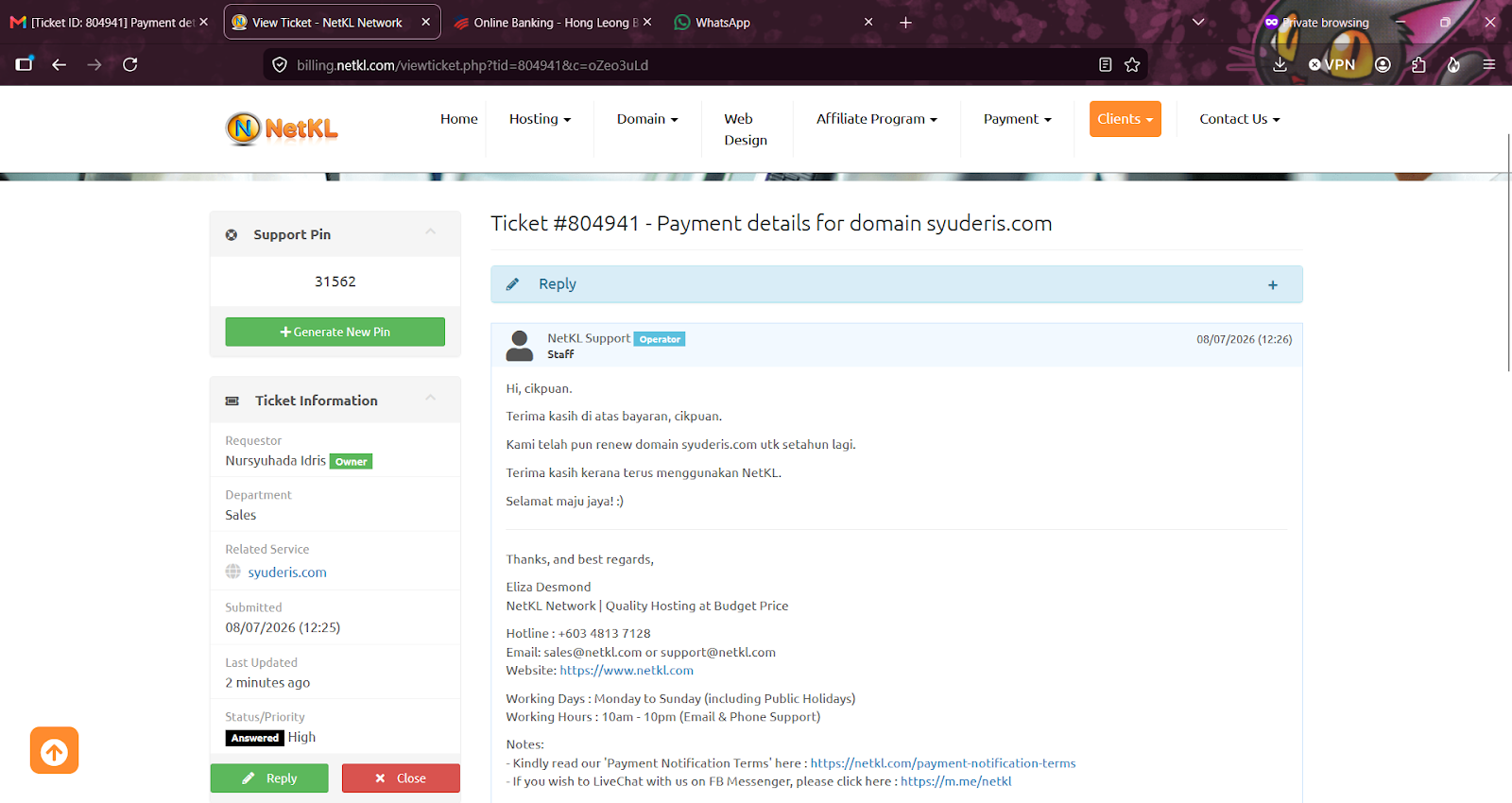Click the timestamp 08/07/2026 (12:26)
Image resolution: width=1512 pixels, height=803 pixels.
(x=1245, y=339)
